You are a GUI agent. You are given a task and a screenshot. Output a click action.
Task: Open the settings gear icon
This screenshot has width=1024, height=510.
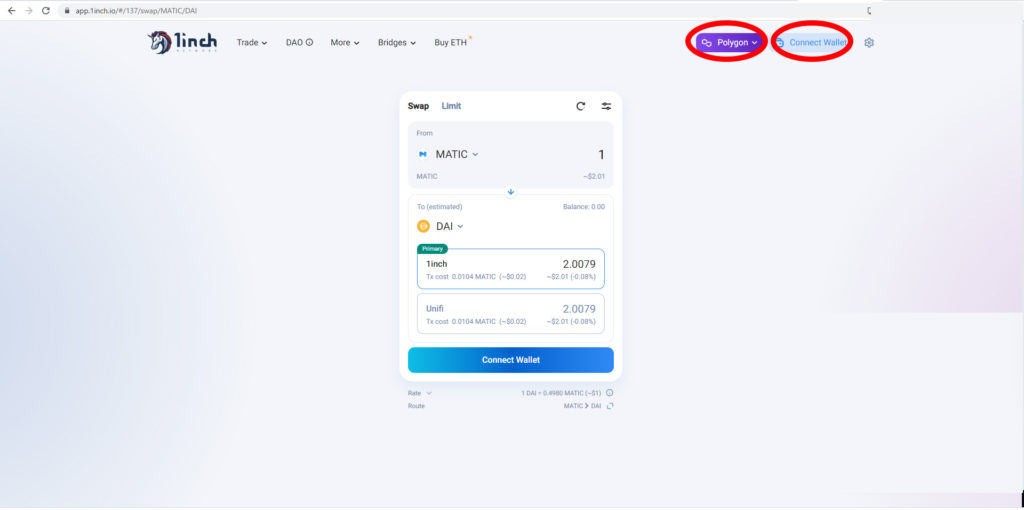[x=869, y=42]
